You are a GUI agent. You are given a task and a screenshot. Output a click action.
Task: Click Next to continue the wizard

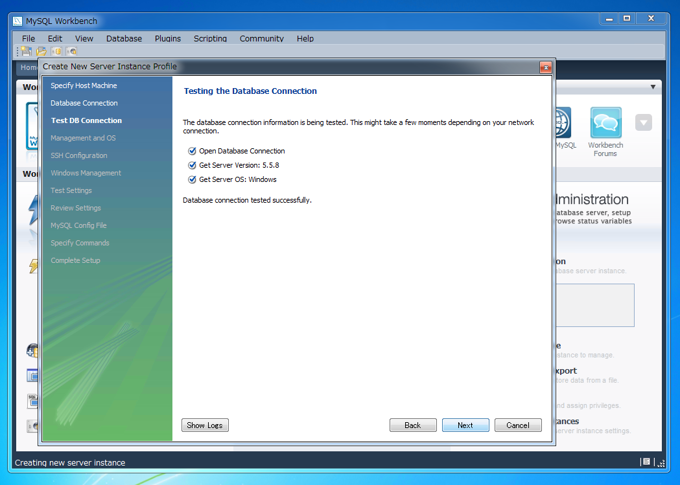point(465,425)
